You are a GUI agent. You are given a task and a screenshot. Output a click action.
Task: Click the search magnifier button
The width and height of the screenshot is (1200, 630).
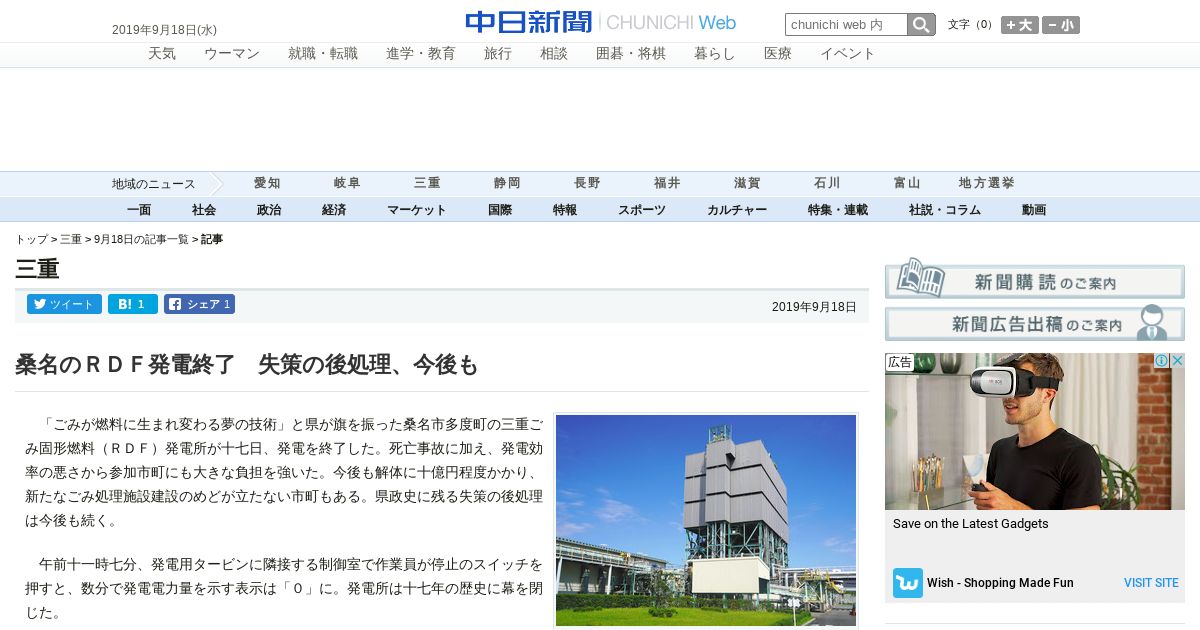tap(921, 25)
